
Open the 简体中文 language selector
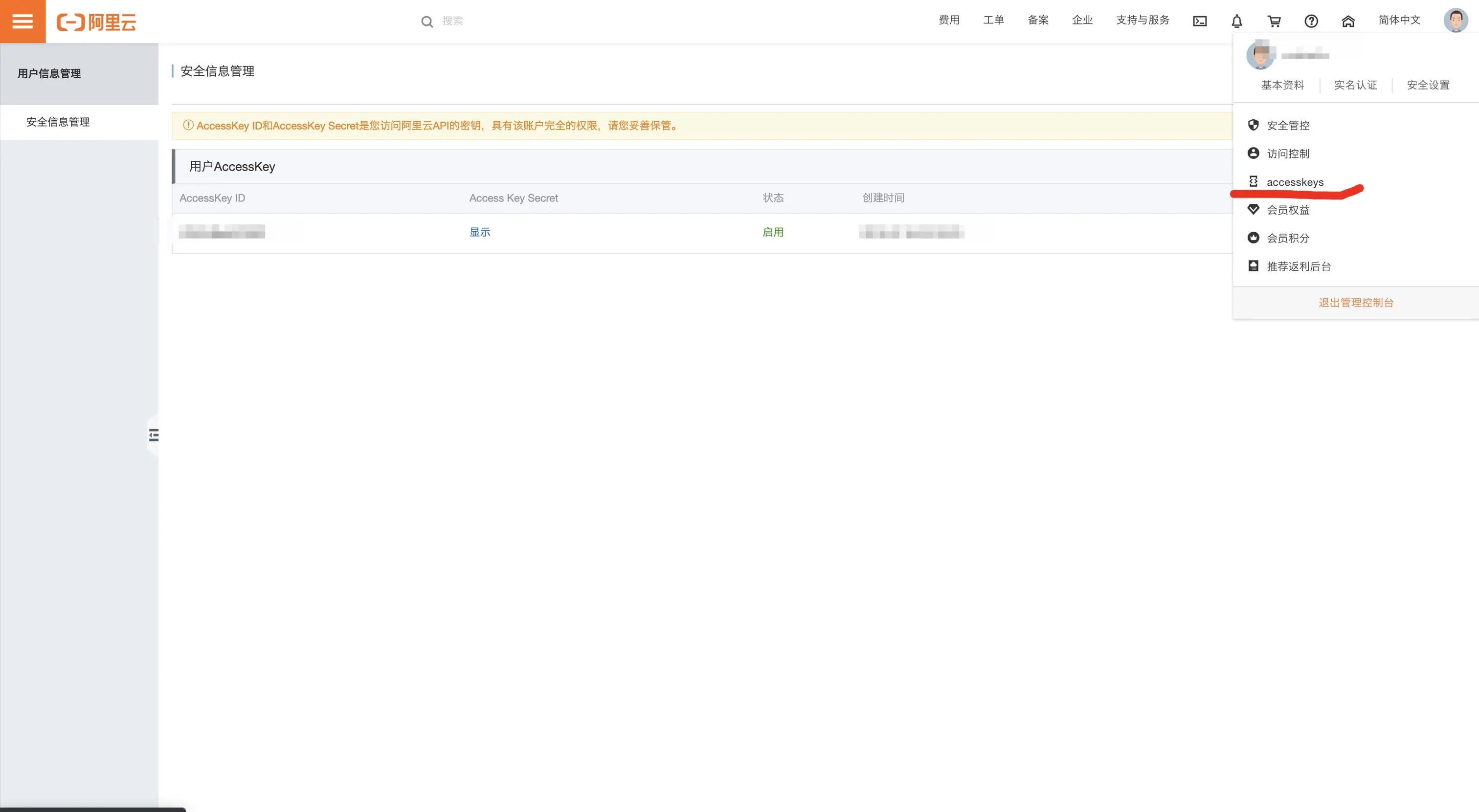(1399, 20)
